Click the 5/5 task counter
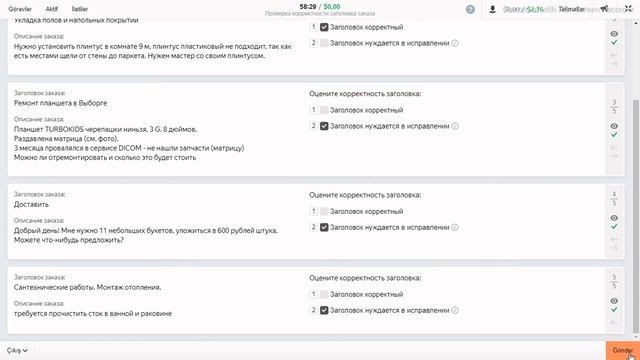640x360 pixels. (614, 281)
